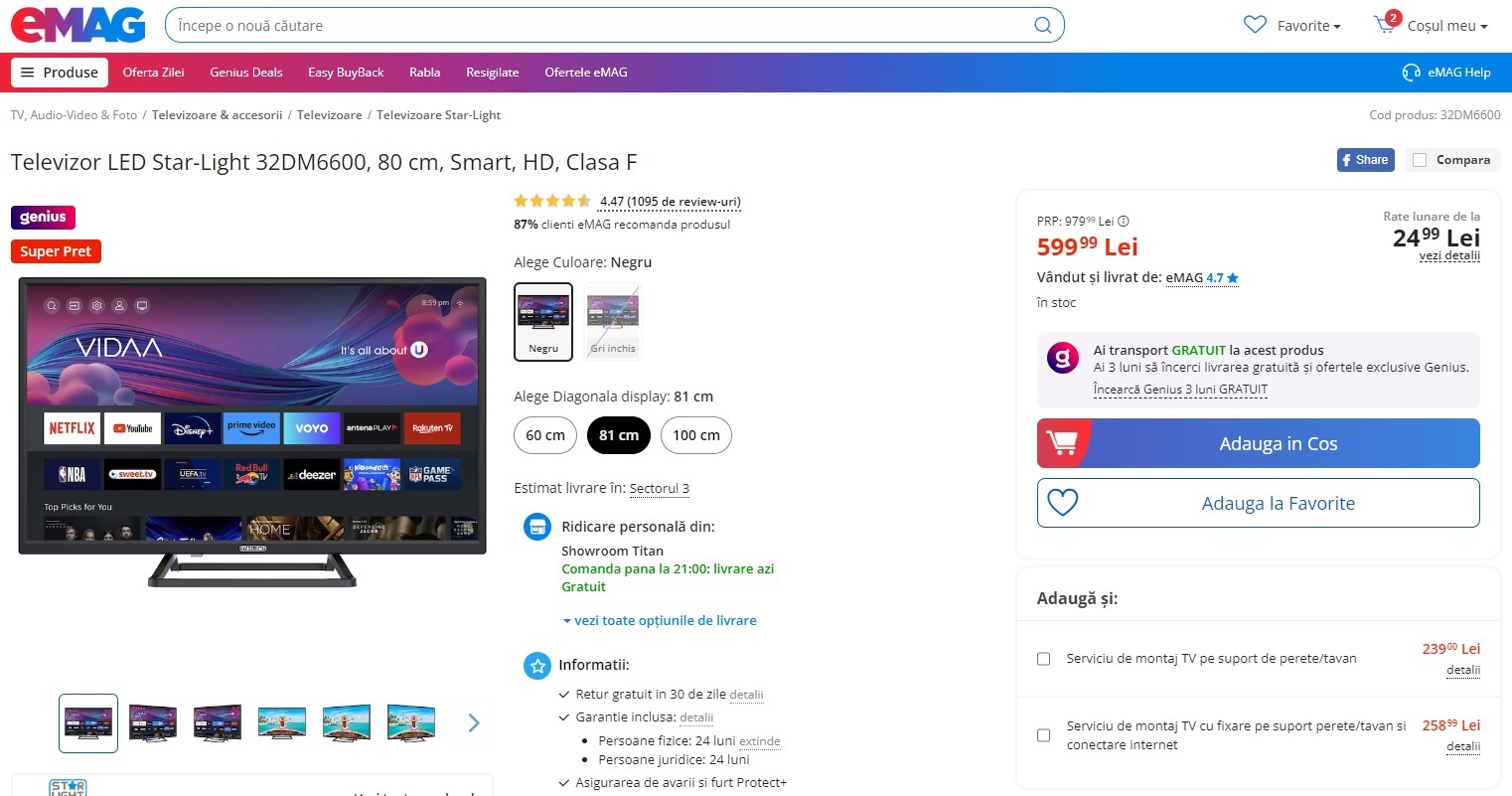Click the Informatii star badge icon

(537, 665)
